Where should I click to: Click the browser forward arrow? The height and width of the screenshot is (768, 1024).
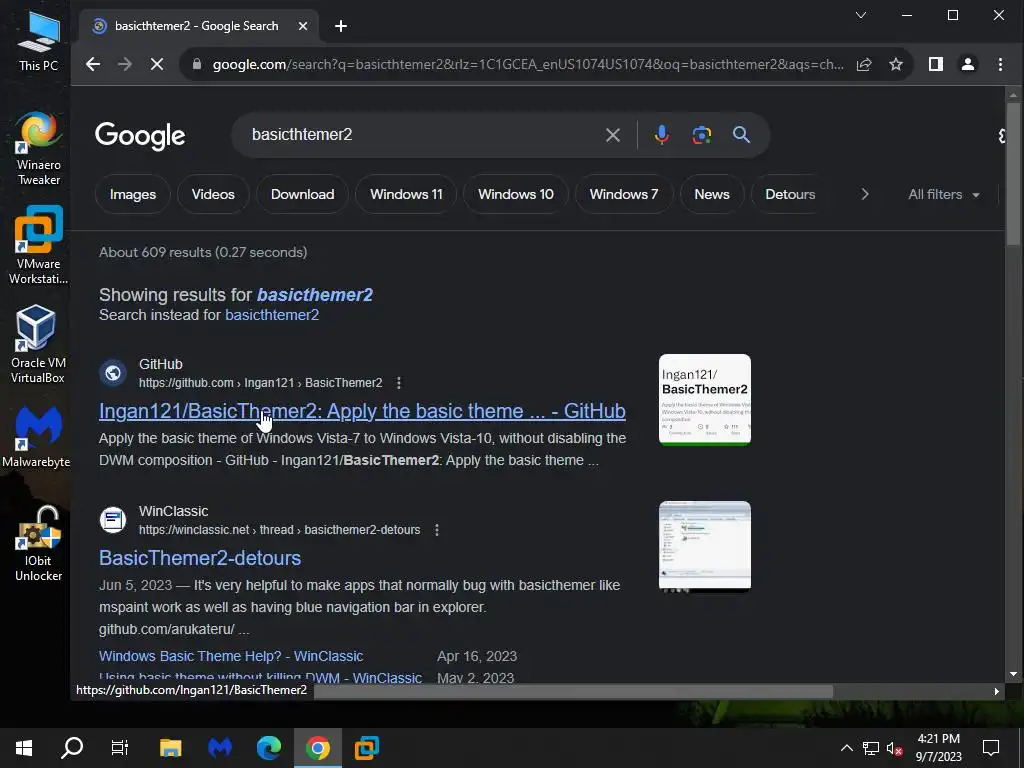coord(125,64)
